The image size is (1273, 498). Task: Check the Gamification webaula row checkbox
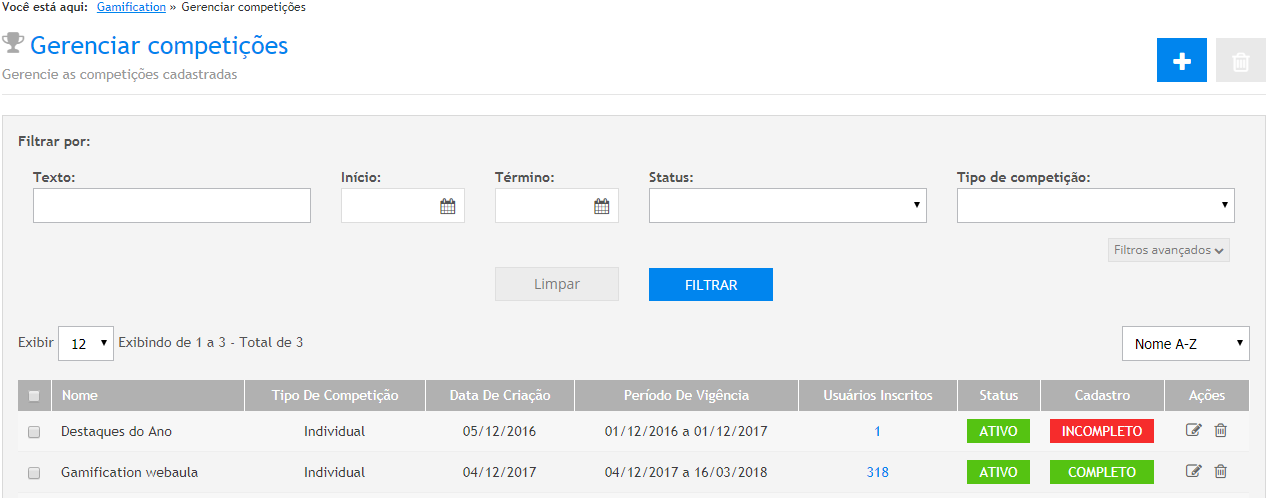click(x=34, y=473)
